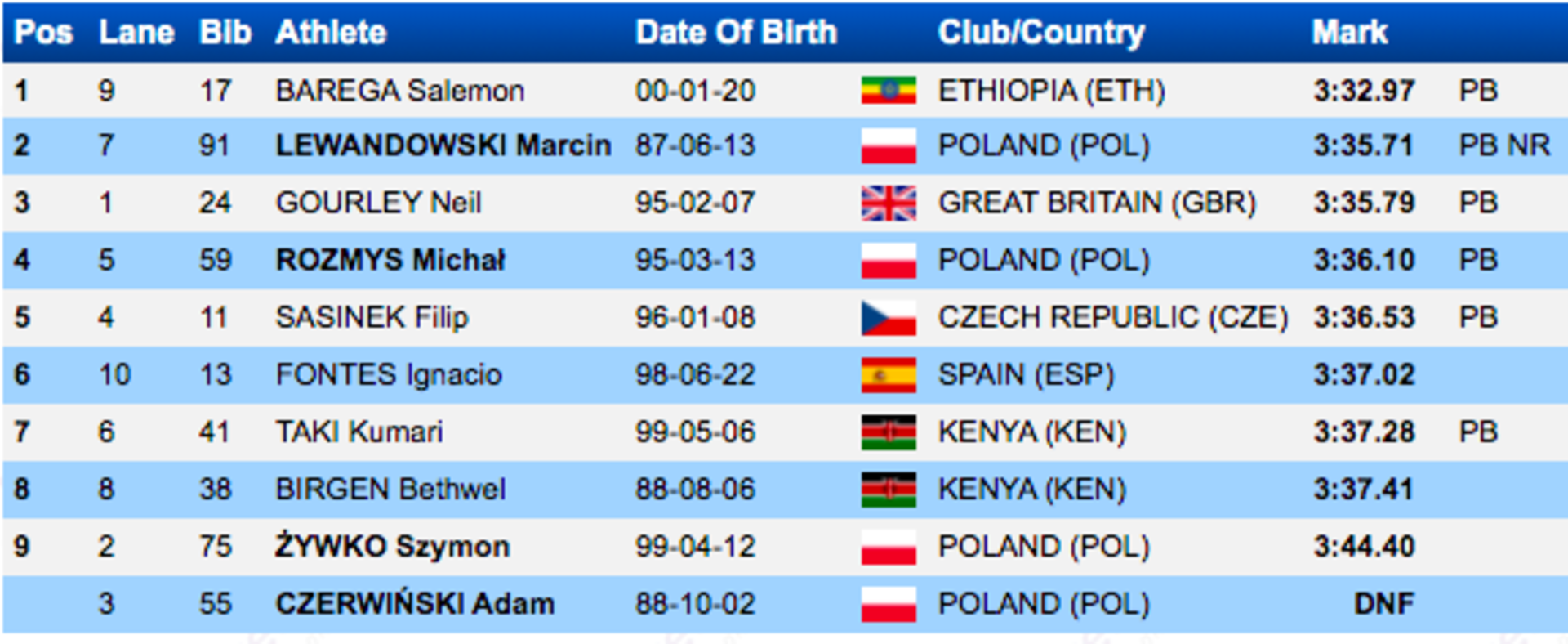
Task: Click the Spain flag icon
Action: (889, 375)
